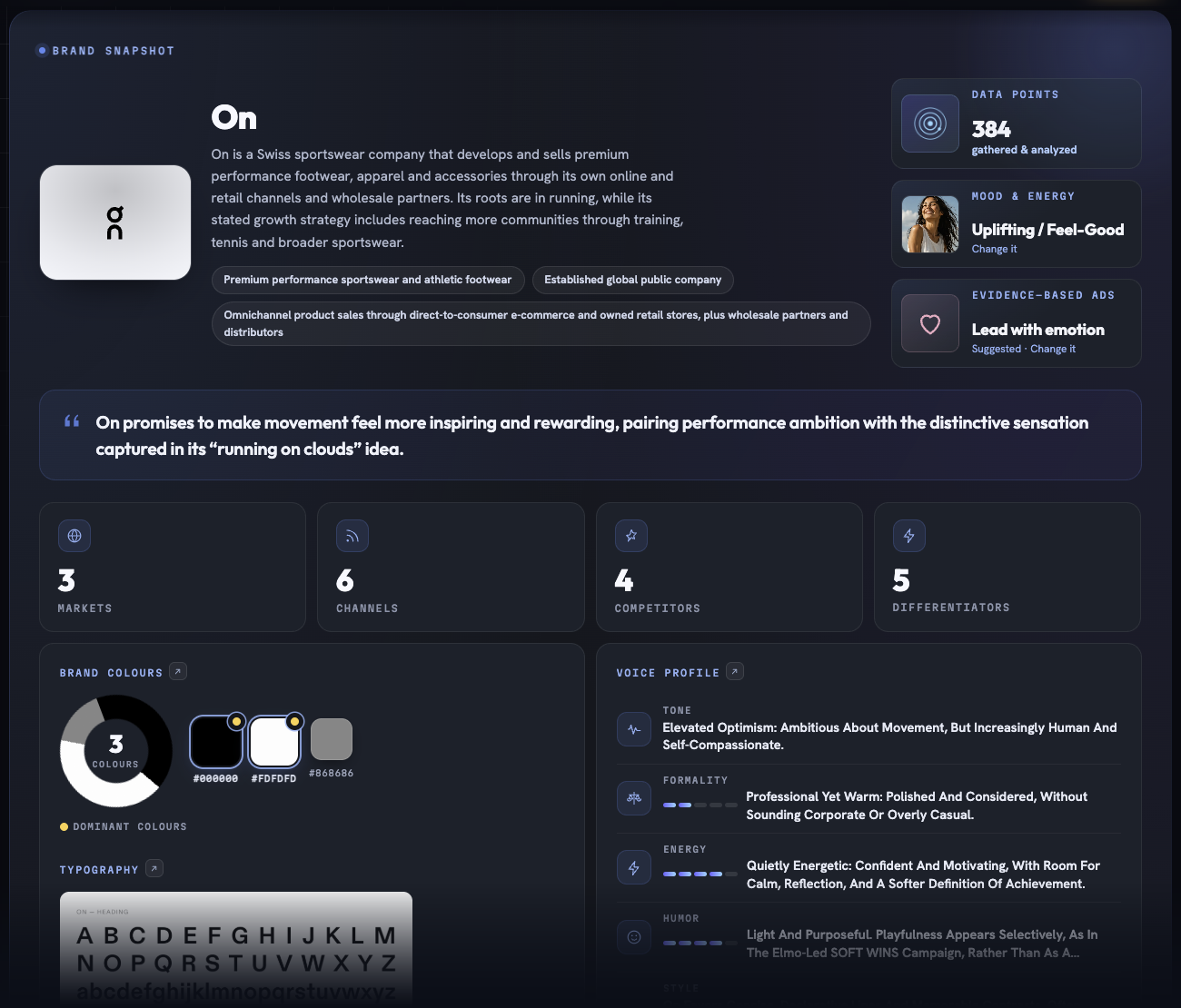The width and height of the screenshot is (1181, 1008).
Task: Click the Professional Yet Warm formality text
Action: (917, 805)
